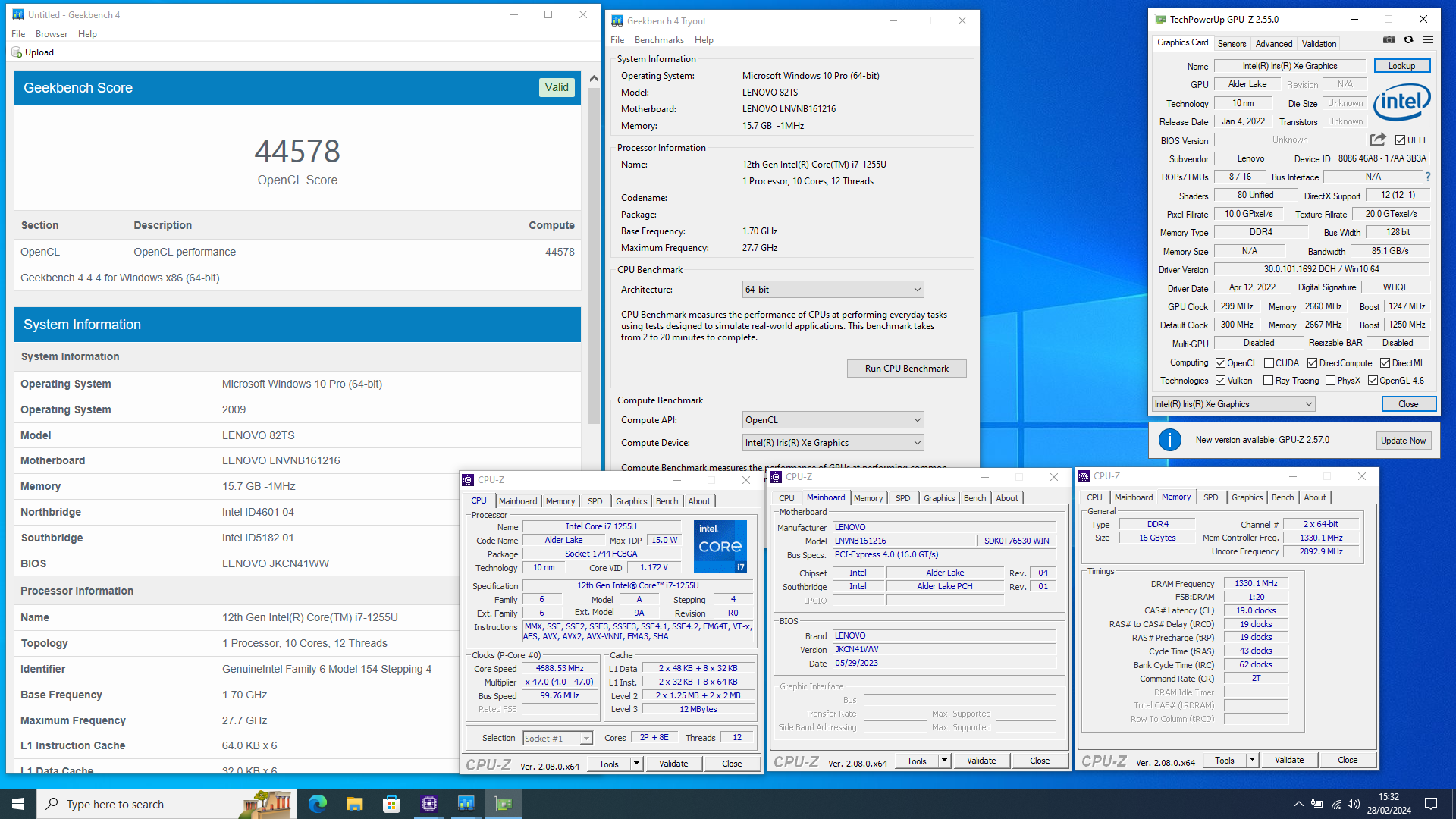The height and width of the screenshot is (819, 1456).
Task: Toggle the DirectCompute checkbox
Action: pyautogui.click(x=1312, y=363)
